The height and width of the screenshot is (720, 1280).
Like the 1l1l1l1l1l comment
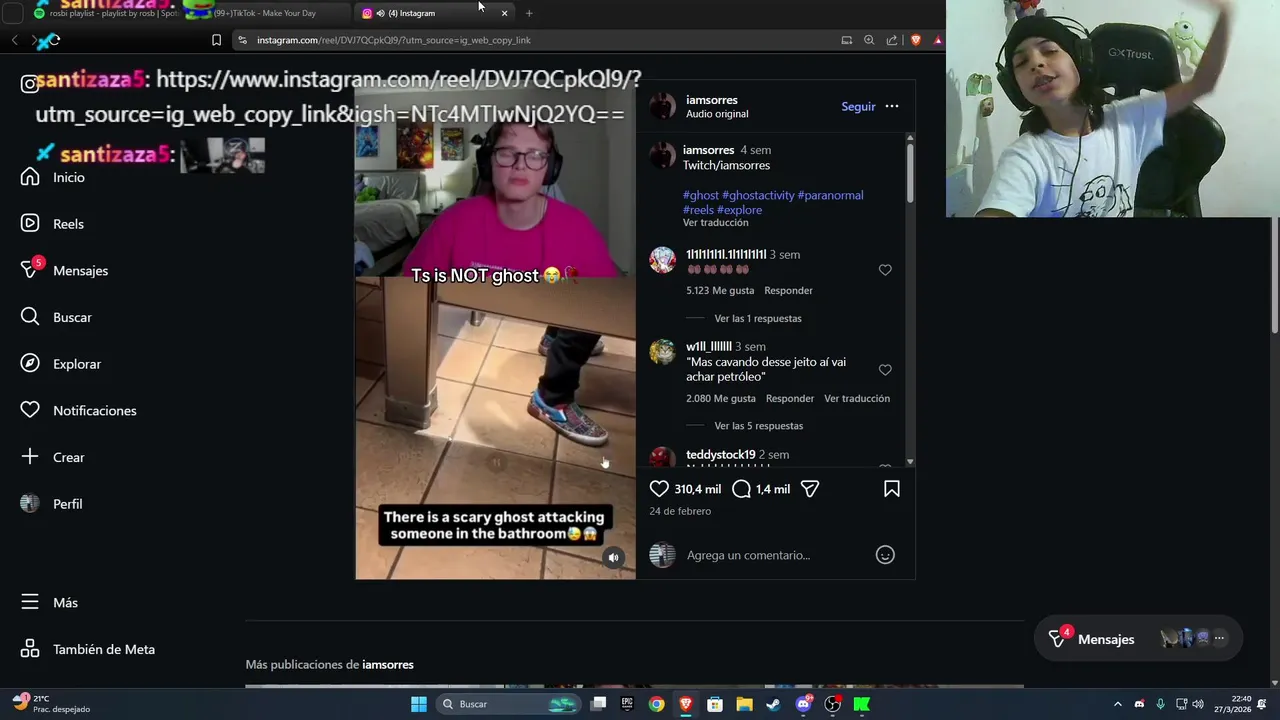(885, 270)
